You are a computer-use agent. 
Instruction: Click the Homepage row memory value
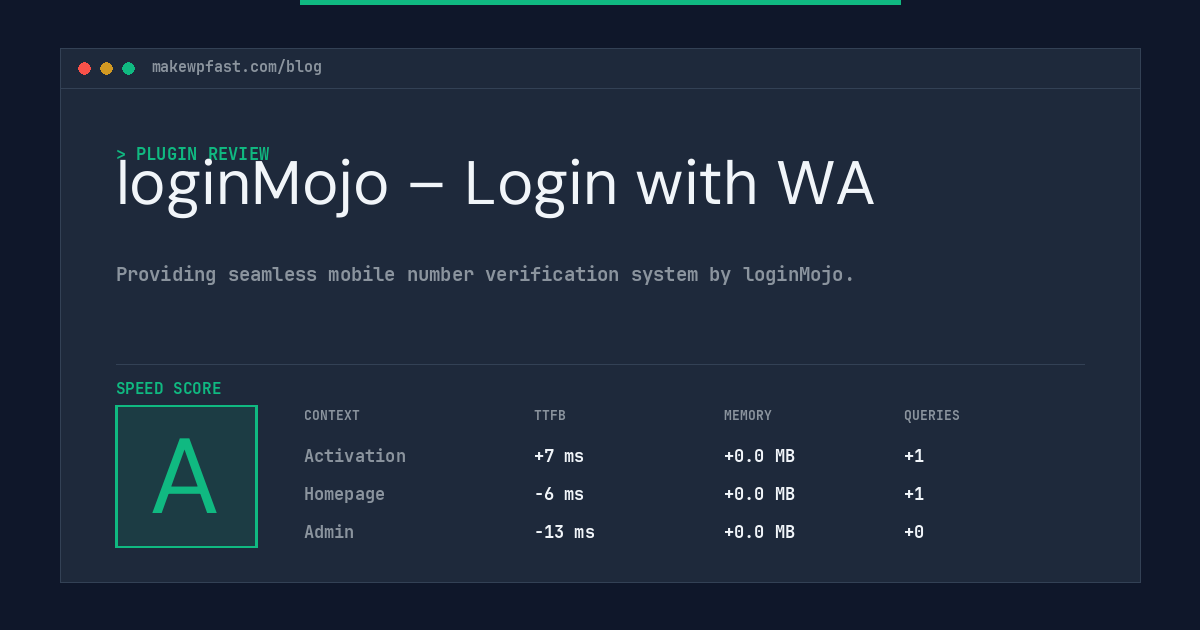(x=759, y=494)
